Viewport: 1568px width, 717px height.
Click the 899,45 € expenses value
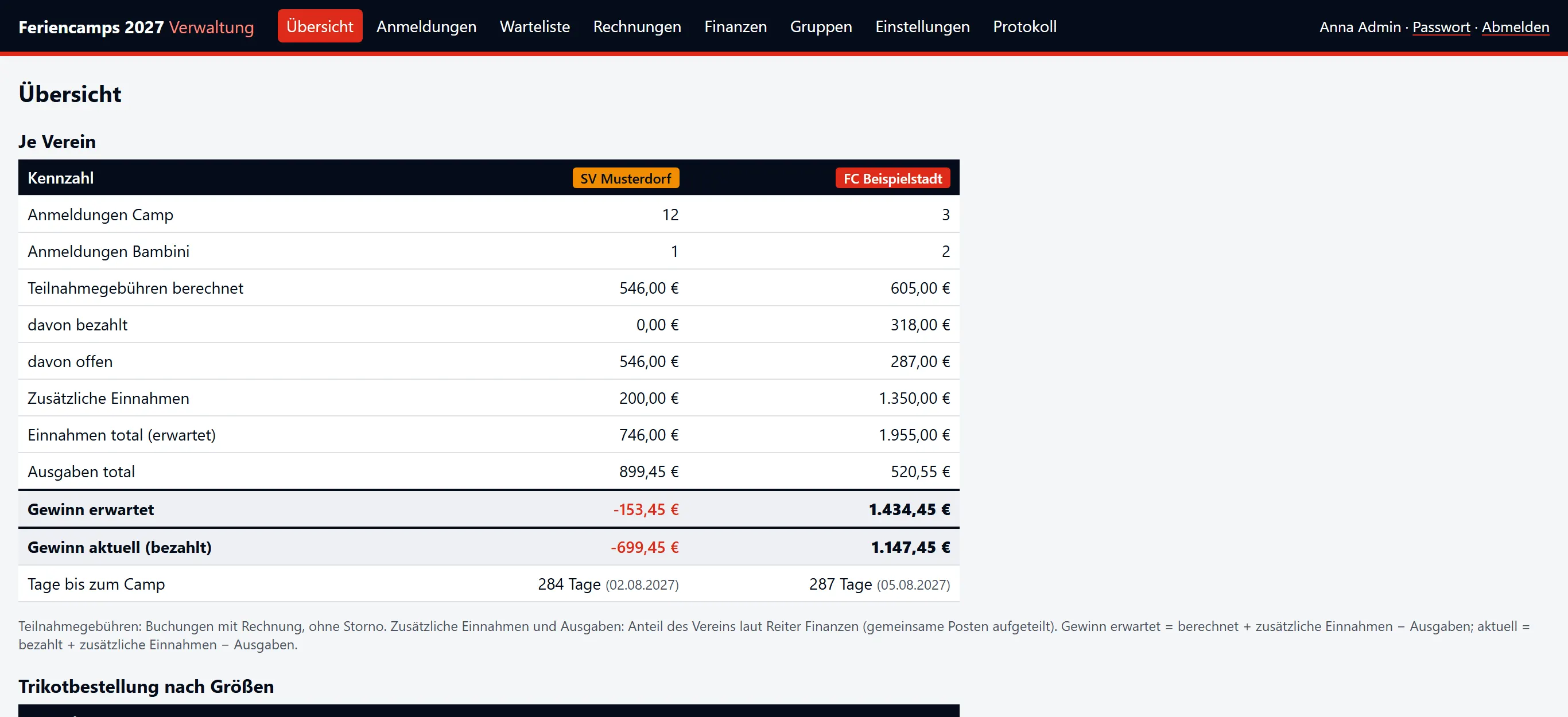[649, 471]
